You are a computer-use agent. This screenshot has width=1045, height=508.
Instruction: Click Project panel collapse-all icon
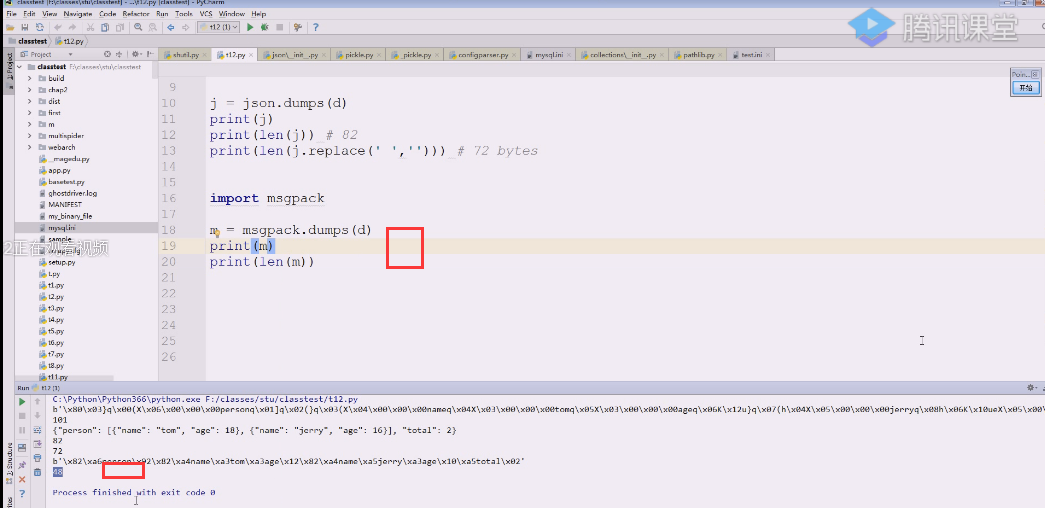(119, 54)
